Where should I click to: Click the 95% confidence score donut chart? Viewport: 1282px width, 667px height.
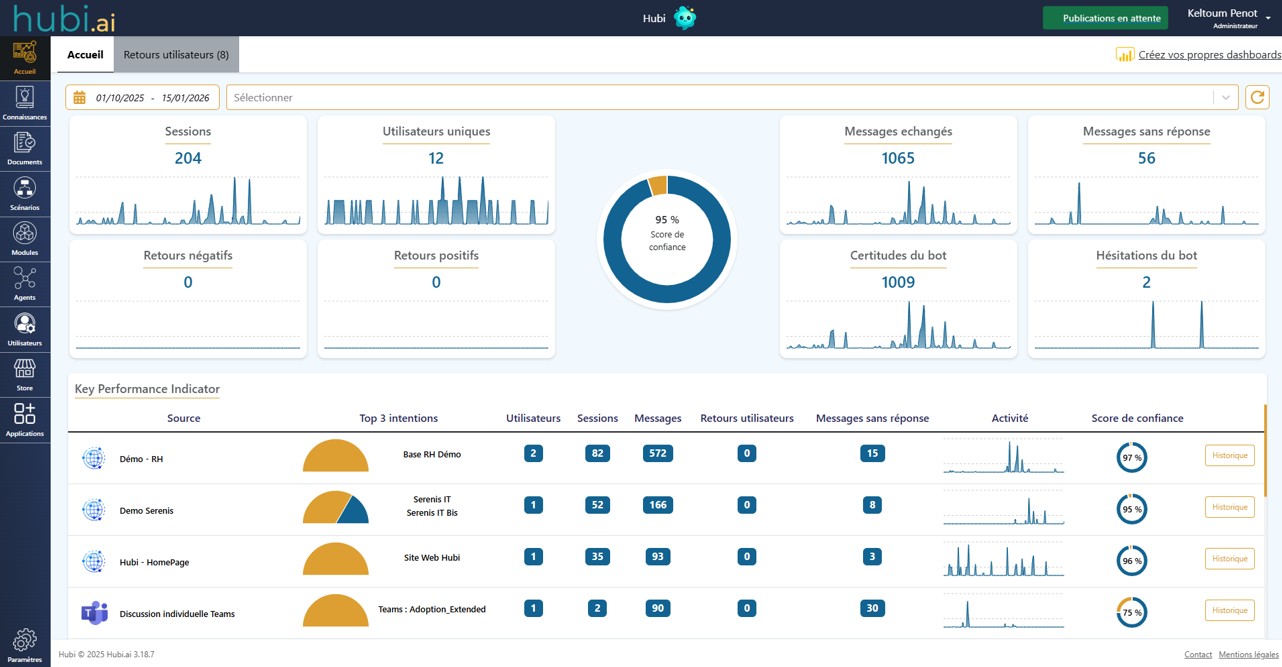[x=667, y=238]
